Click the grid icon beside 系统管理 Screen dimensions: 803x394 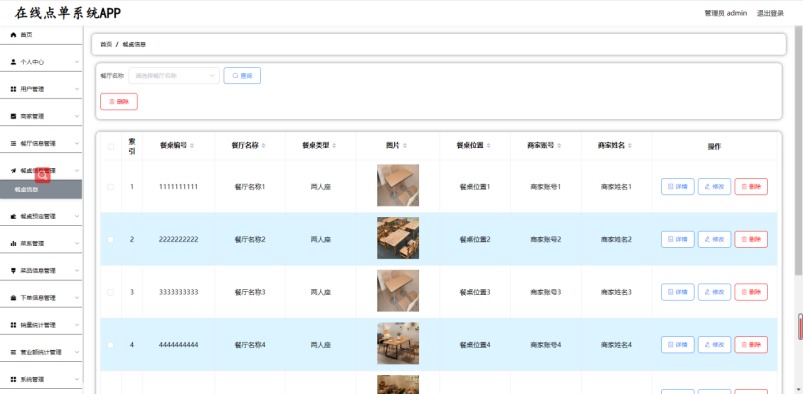(13, 379)
